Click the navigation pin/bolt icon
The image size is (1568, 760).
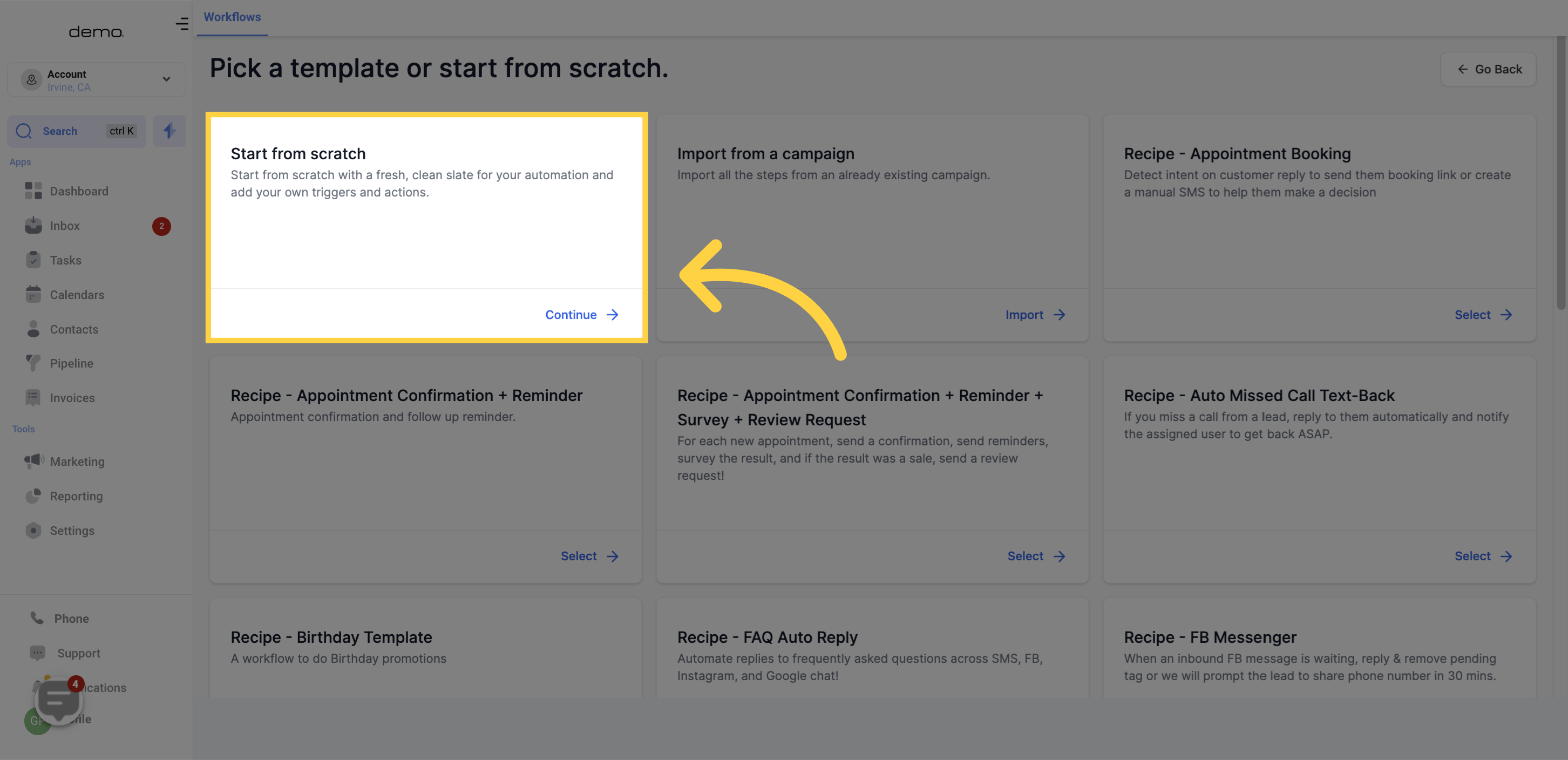169,131
